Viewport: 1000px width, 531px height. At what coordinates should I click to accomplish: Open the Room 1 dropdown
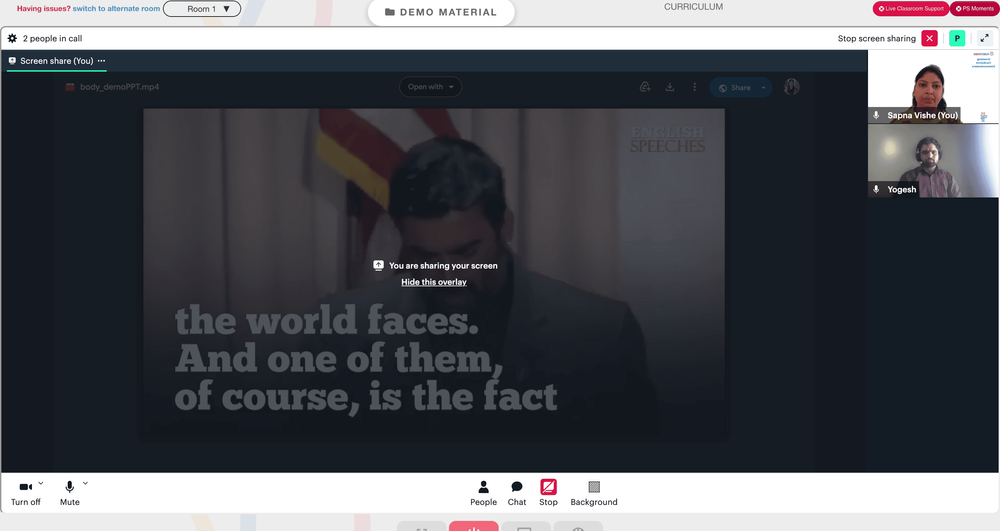coord(202,9)
